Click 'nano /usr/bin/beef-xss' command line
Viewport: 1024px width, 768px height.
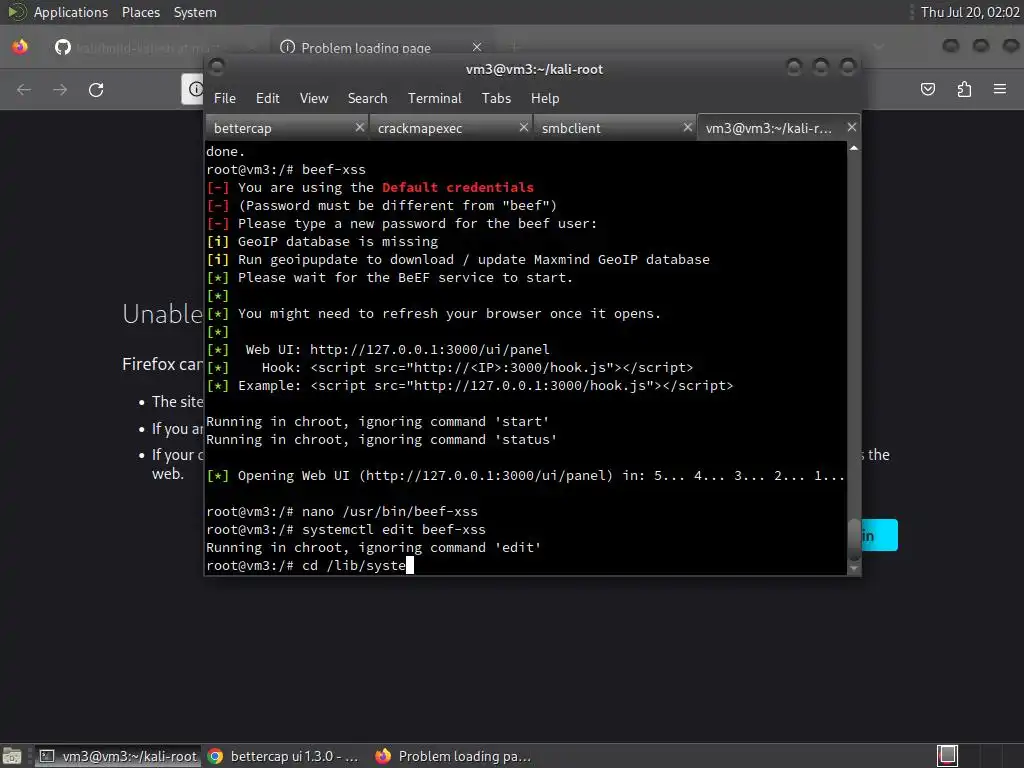point(342,511)
